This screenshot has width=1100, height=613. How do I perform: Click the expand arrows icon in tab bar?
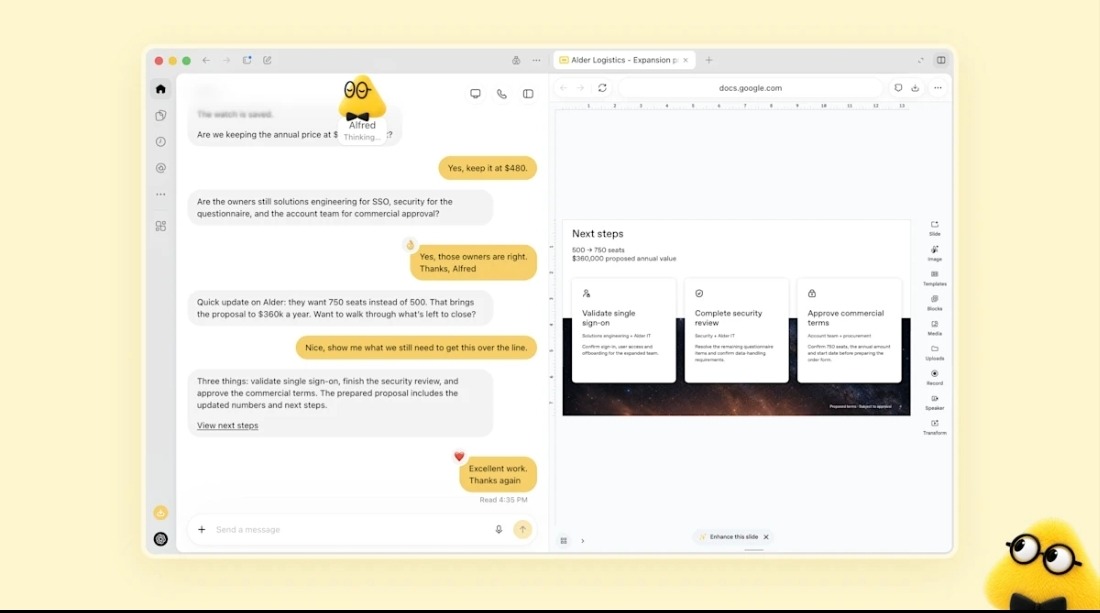(920, 60)
